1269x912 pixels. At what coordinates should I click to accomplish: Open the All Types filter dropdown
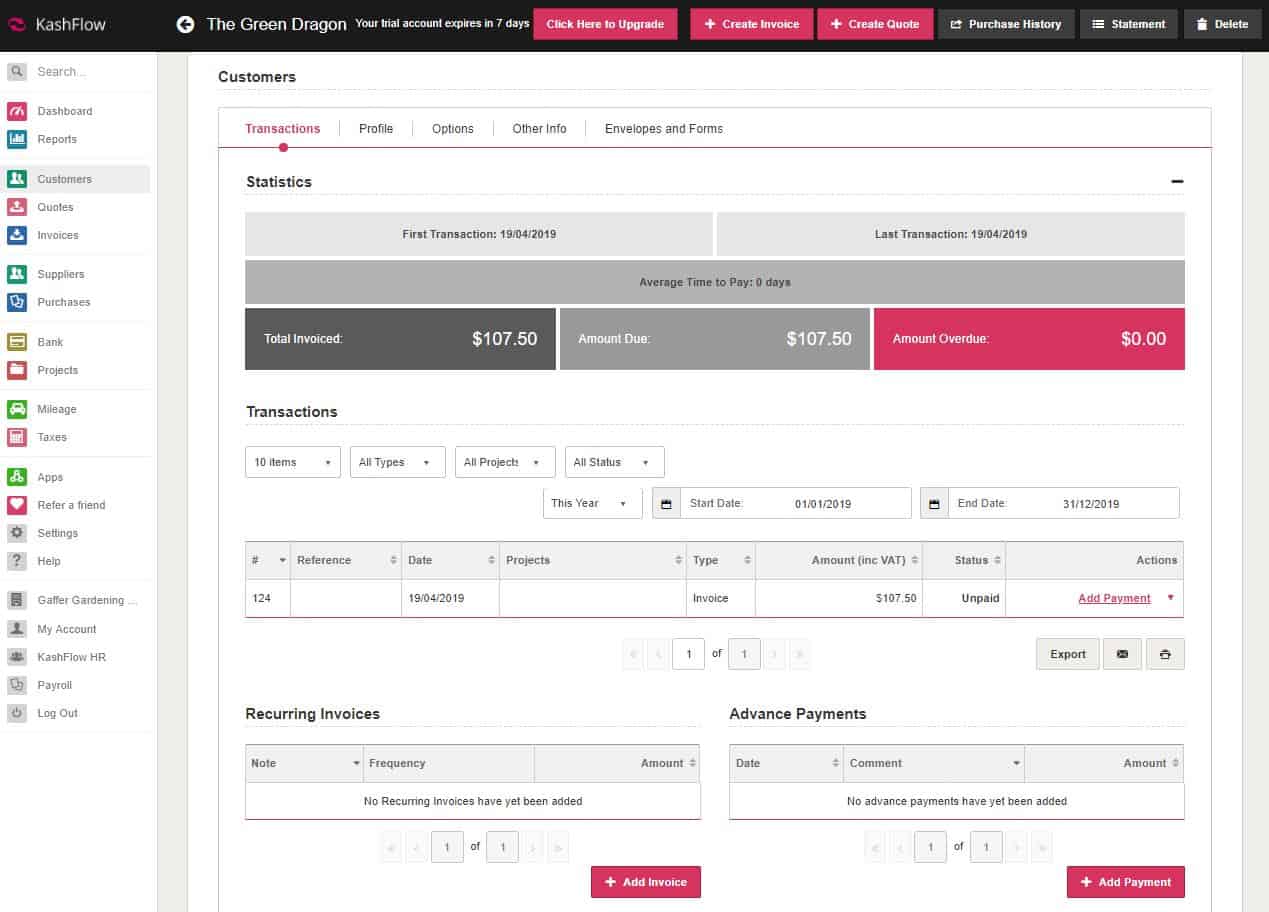pos(398,462)
